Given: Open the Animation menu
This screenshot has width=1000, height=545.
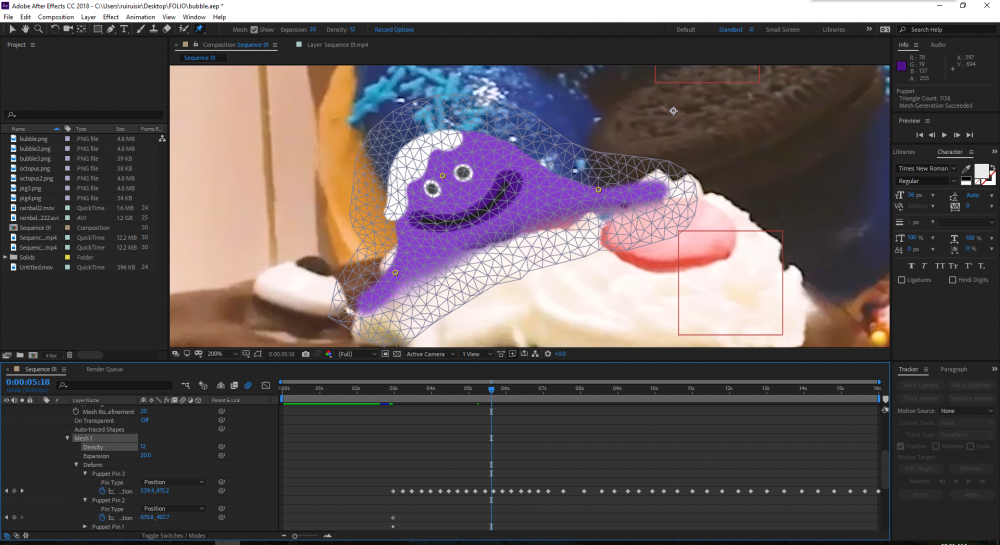Looking at the screenshot, I should click(x=140, y=17).
